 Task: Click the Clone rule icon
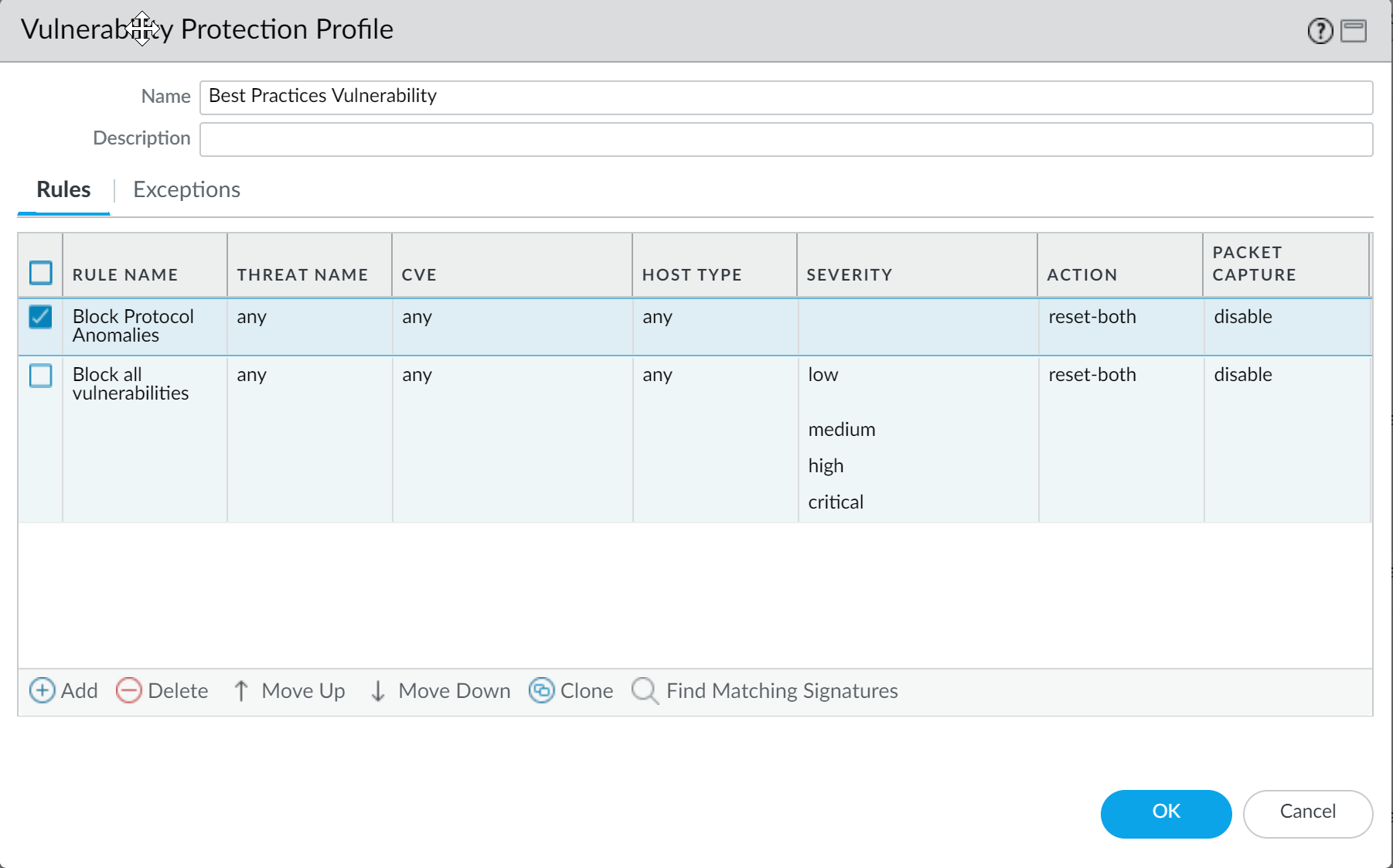tap(541, 690)
